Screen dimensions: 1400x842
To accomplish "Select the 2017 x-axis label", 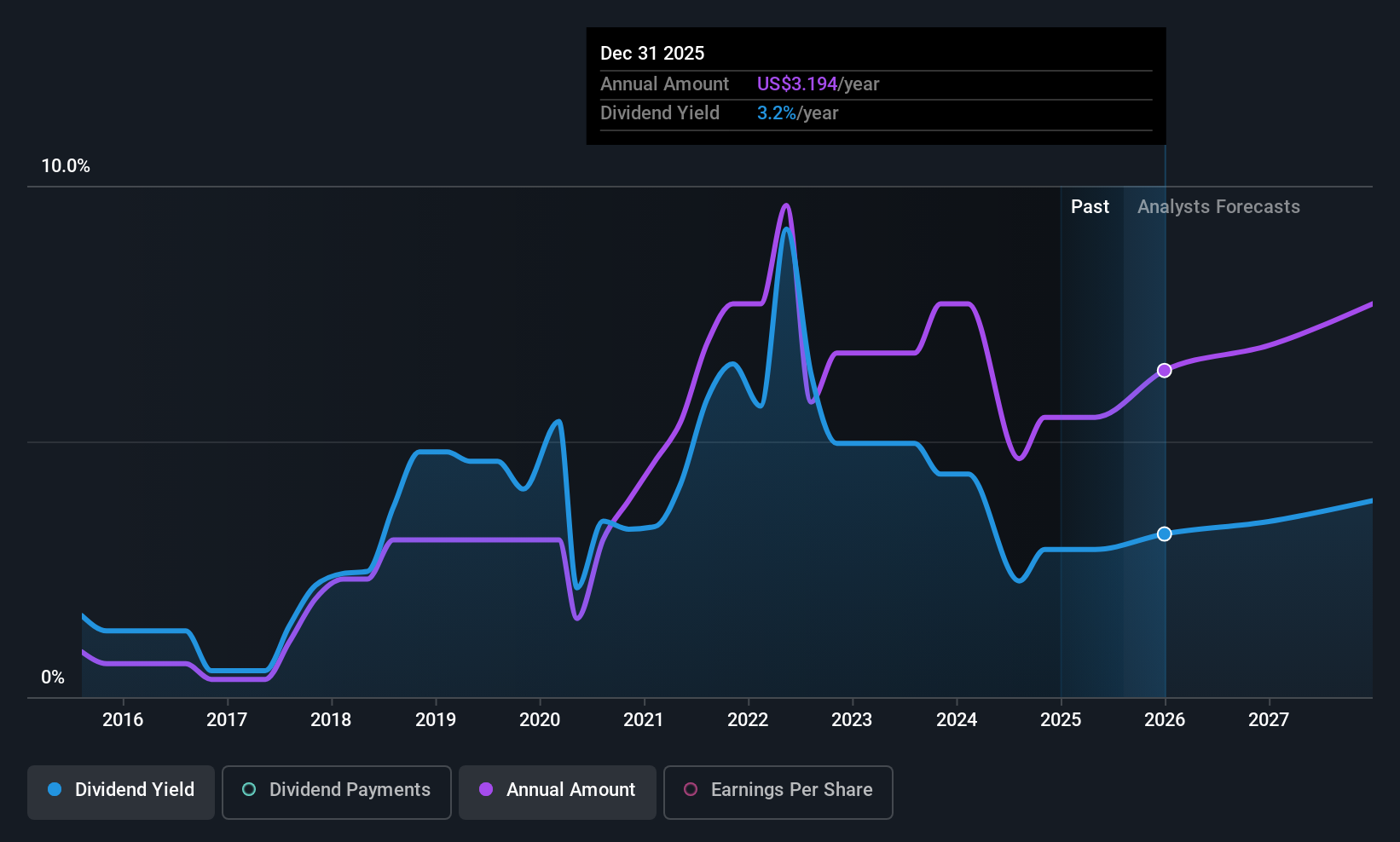I will 227,719.
